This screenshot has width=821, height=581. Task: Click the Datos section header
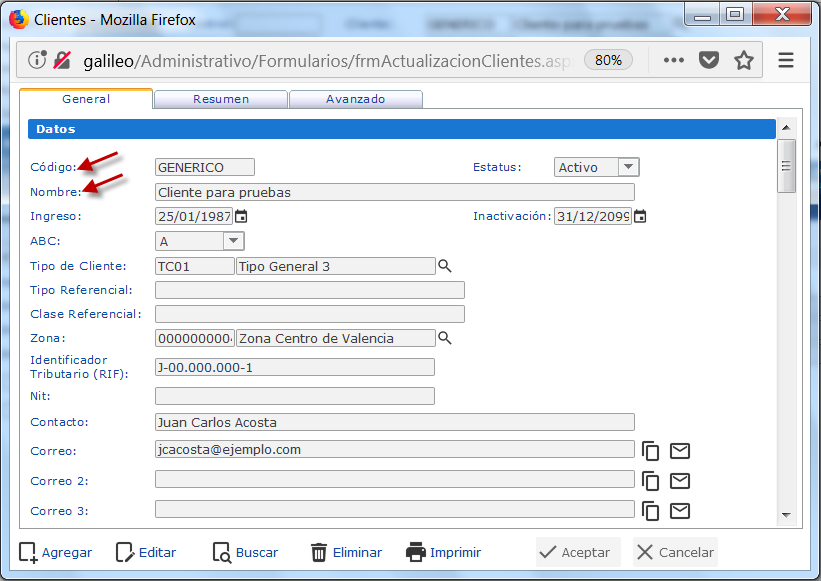click(x=402, y=129)
